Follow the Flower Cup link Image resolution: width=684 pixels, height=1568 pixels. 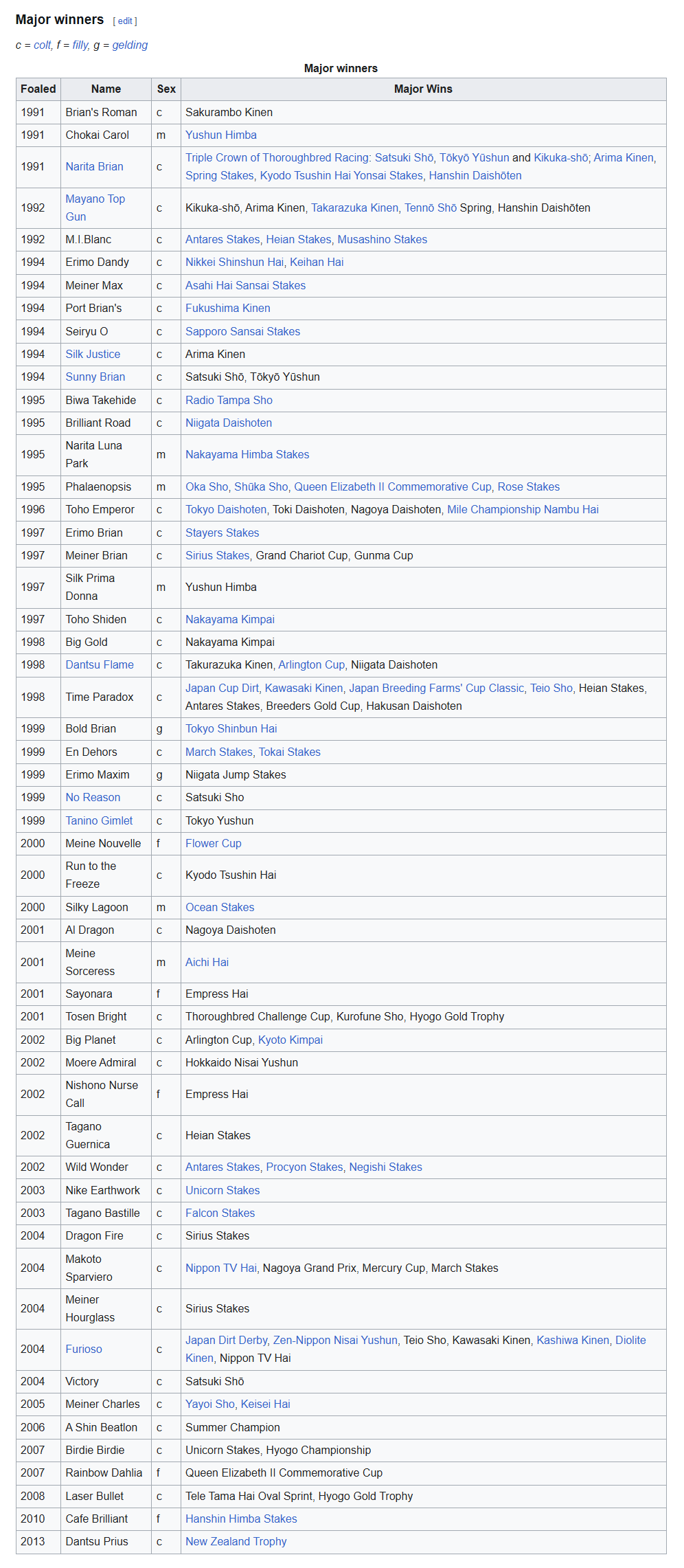coord(214,844)
